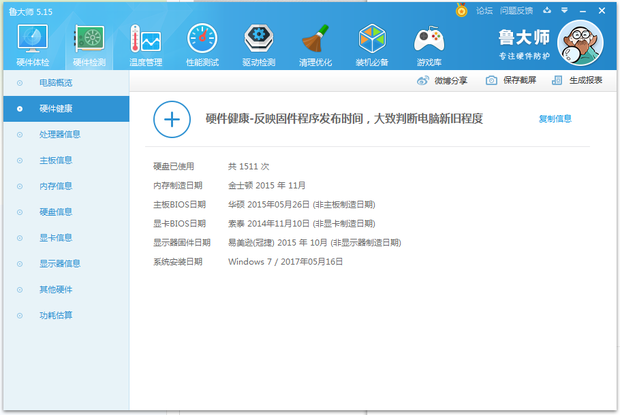Open the title bar dropdown menu arrow
This screenshot has height=415, width=620.
(565, 10)
